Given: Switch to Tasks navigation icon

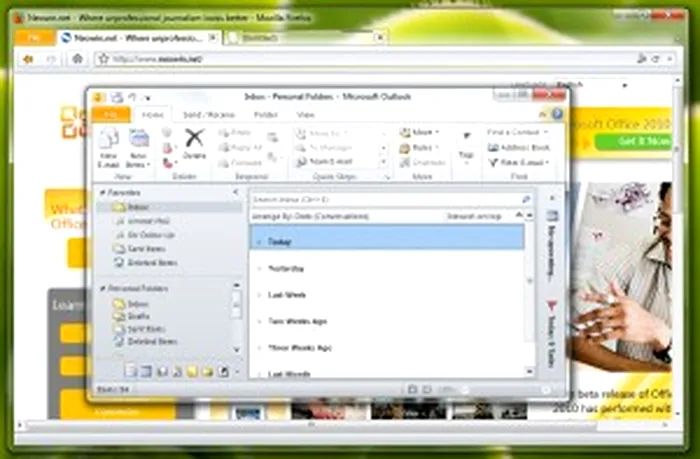Looking at the screenshot, I should pyautogui.click(x=177, y=371).
